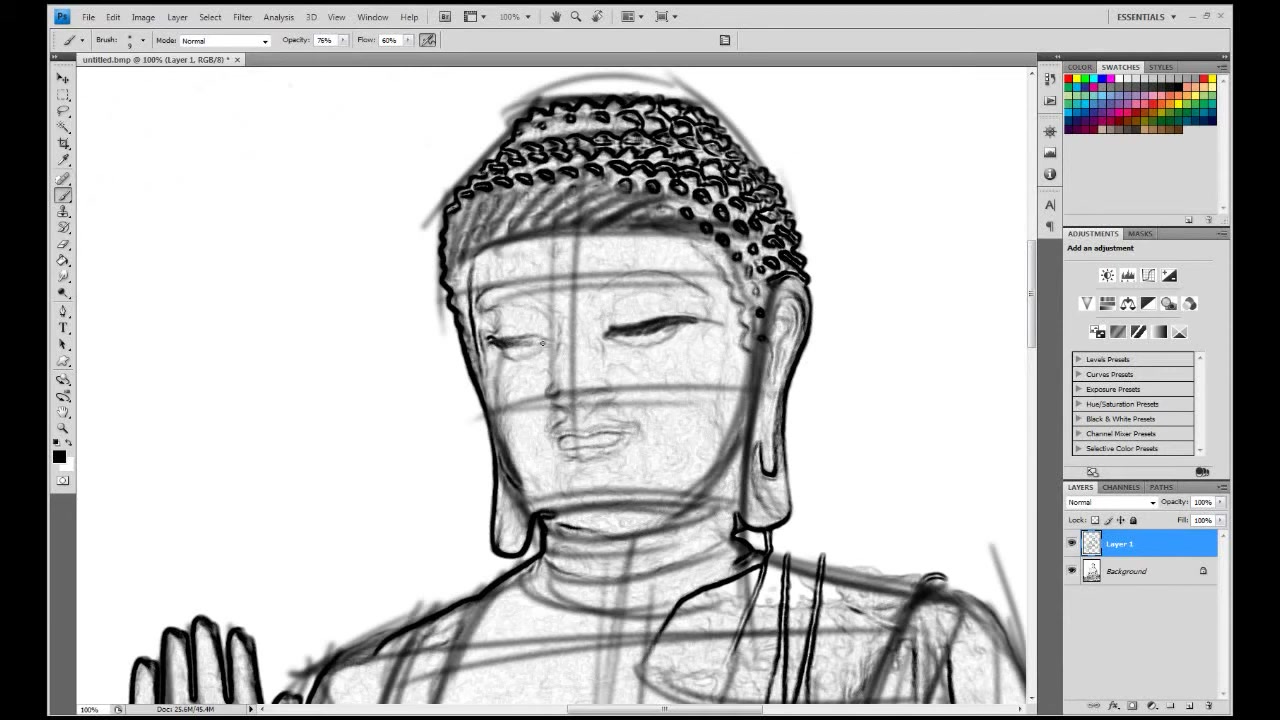1280x720 pixels.
Task: Select the Rectangular Marquee tool
Action: click(63, 95)
